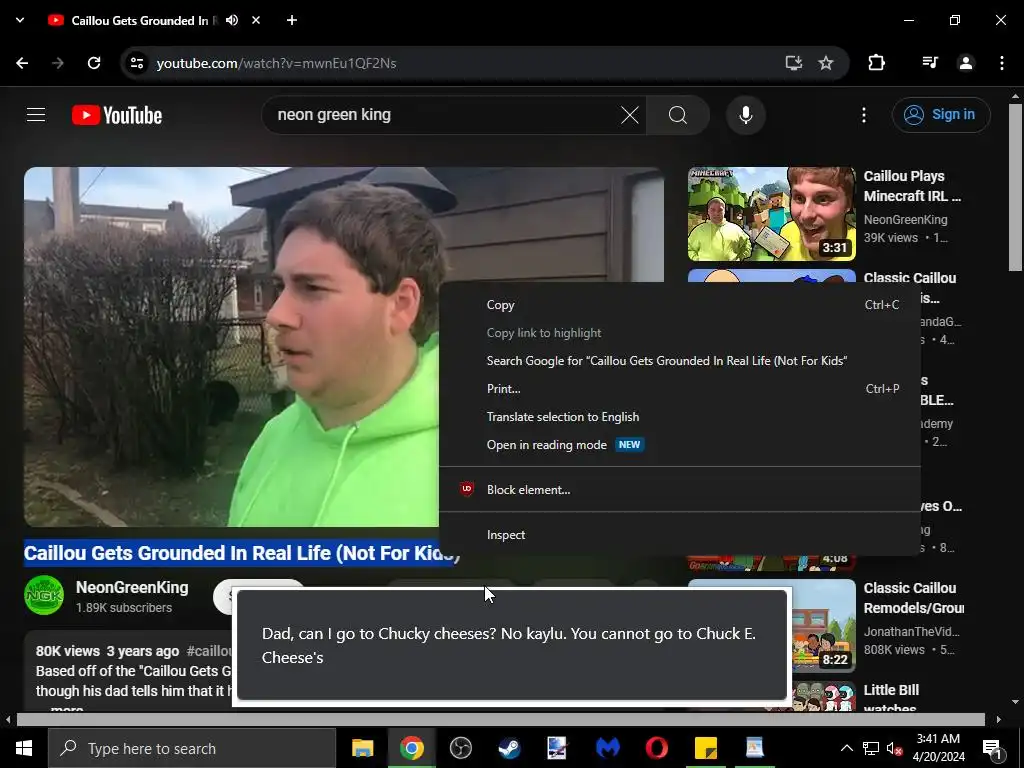Screen dimensions: 1024x768
Task: Click the horizontal scrollbar at the bottom
Action: click(500, 719)
